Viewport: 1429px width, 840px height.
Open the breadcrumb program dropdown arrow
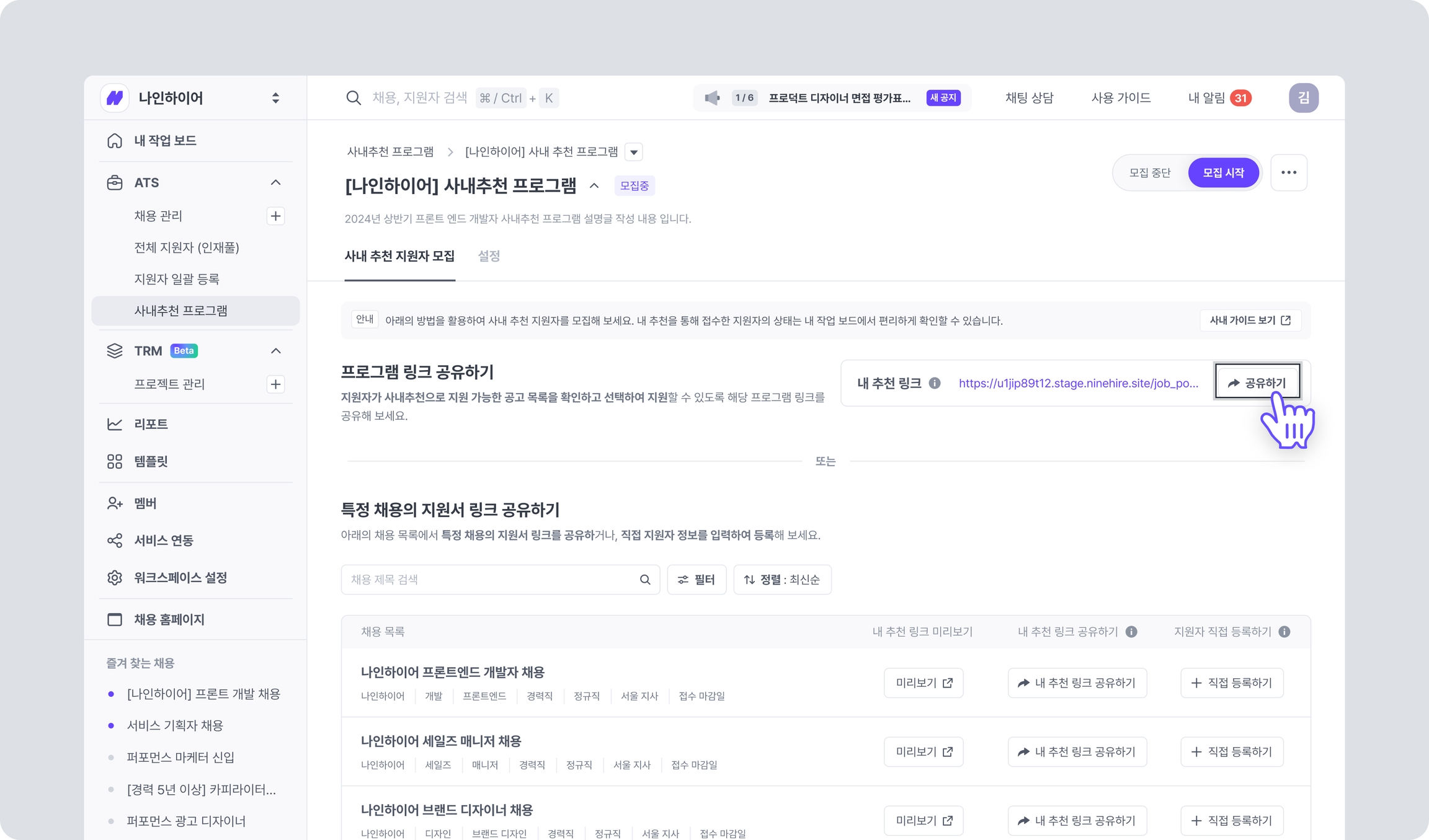point(633,152)
